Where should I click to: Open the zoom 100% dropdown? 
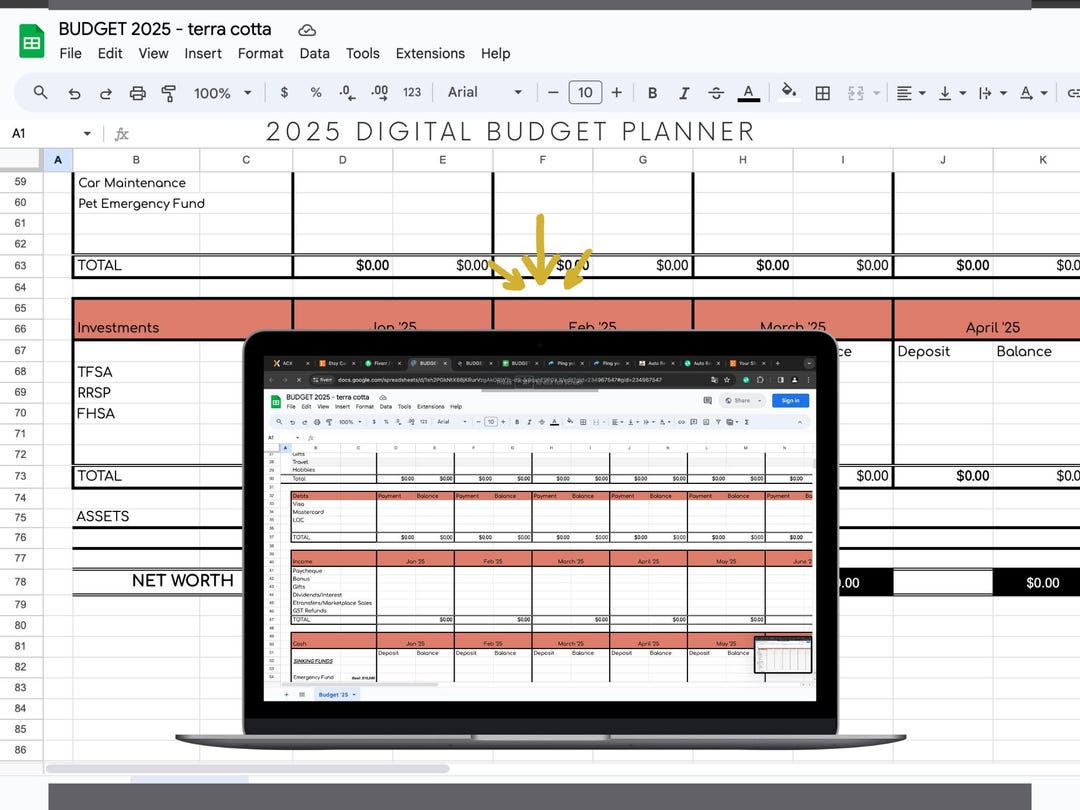(222, 93)
